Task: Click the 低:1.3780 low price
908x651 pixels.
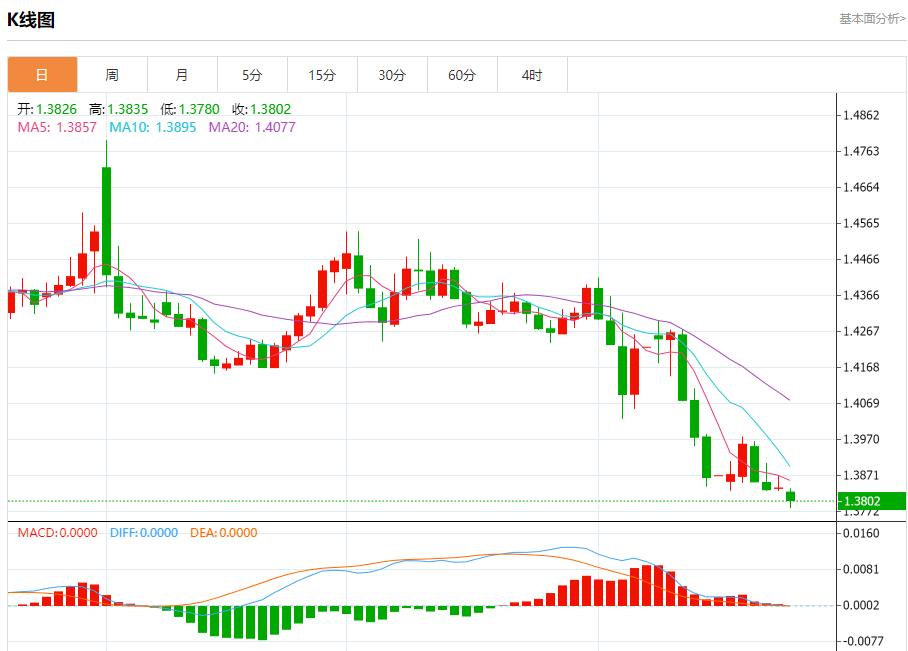Action: (190, 109)
